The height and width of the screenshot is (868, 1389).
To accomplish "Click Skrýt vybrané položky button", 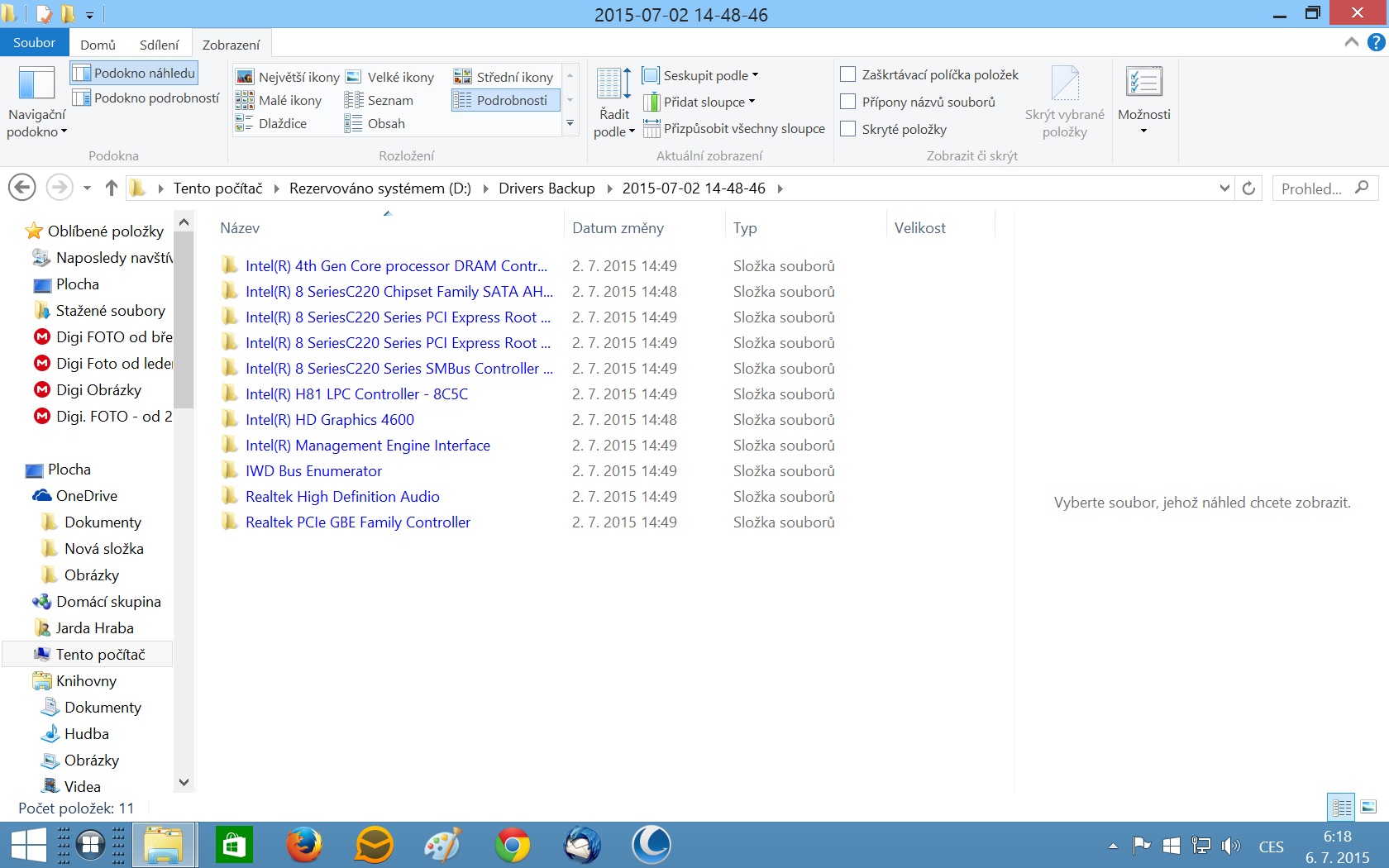I will click(1064, 103).
